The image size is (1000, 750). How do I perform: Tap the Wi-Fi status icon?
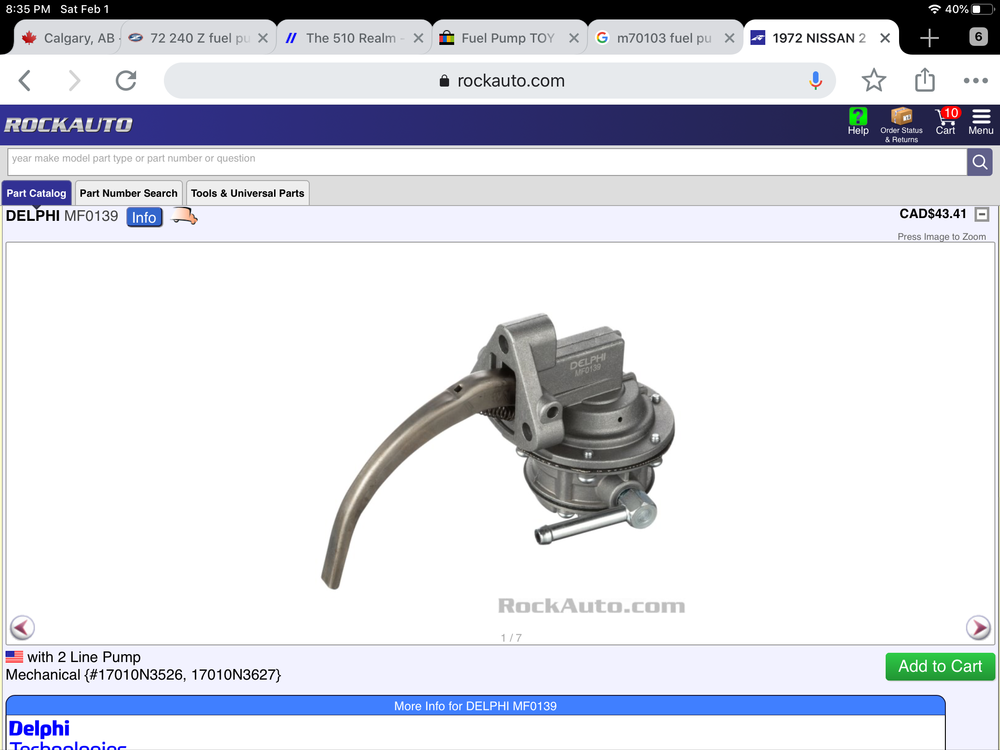[x=934, y=10]
